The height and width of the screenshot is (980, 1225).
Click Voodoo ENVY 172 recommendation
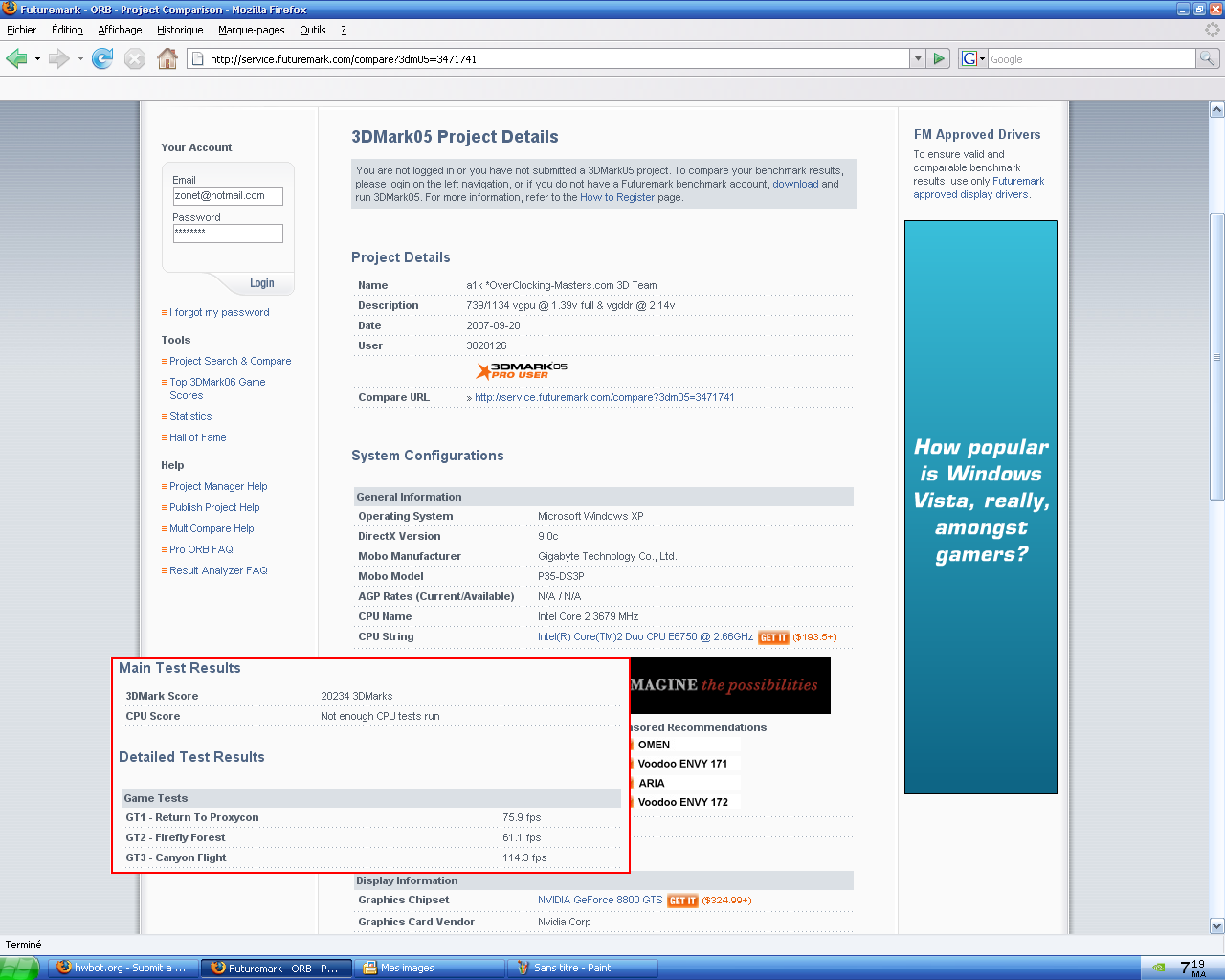coord(682,802)
